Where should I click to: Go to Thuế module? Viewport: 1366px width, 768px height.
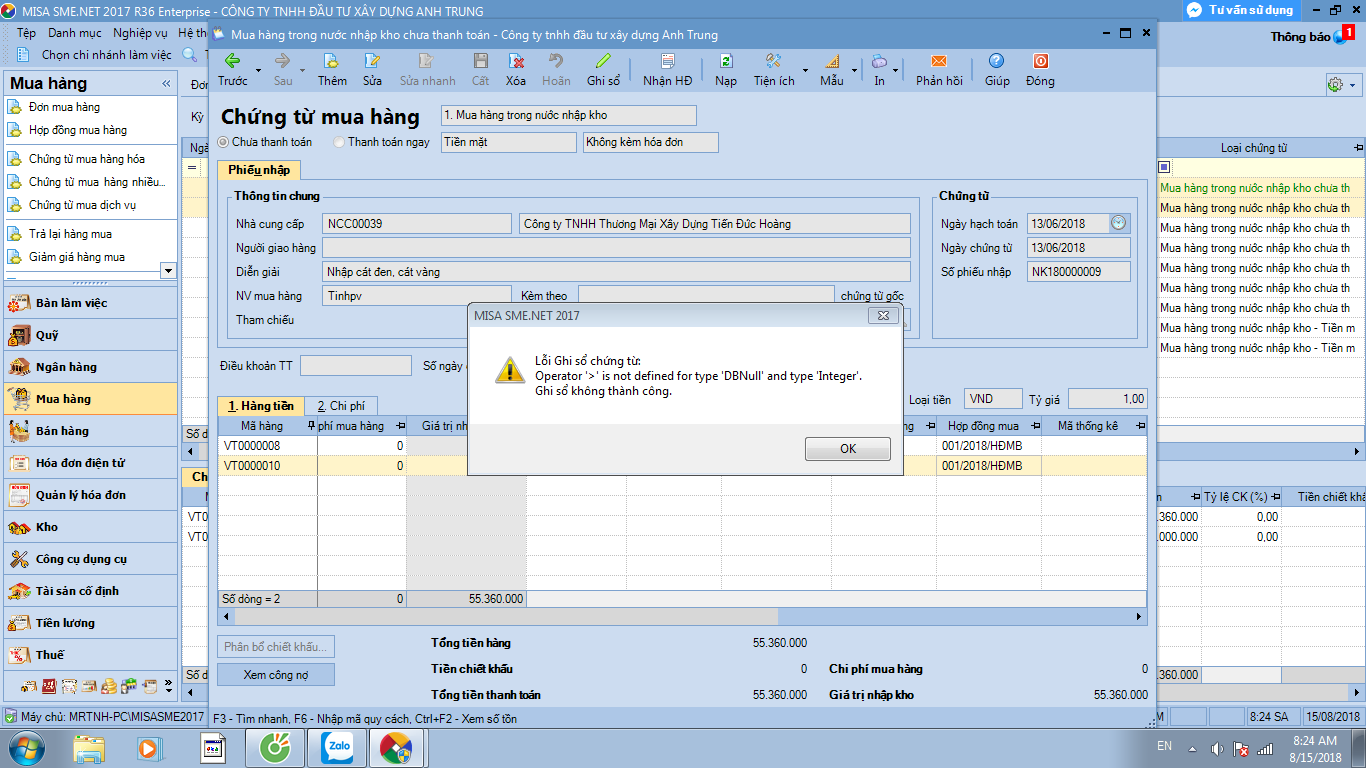tap(90, 655)
